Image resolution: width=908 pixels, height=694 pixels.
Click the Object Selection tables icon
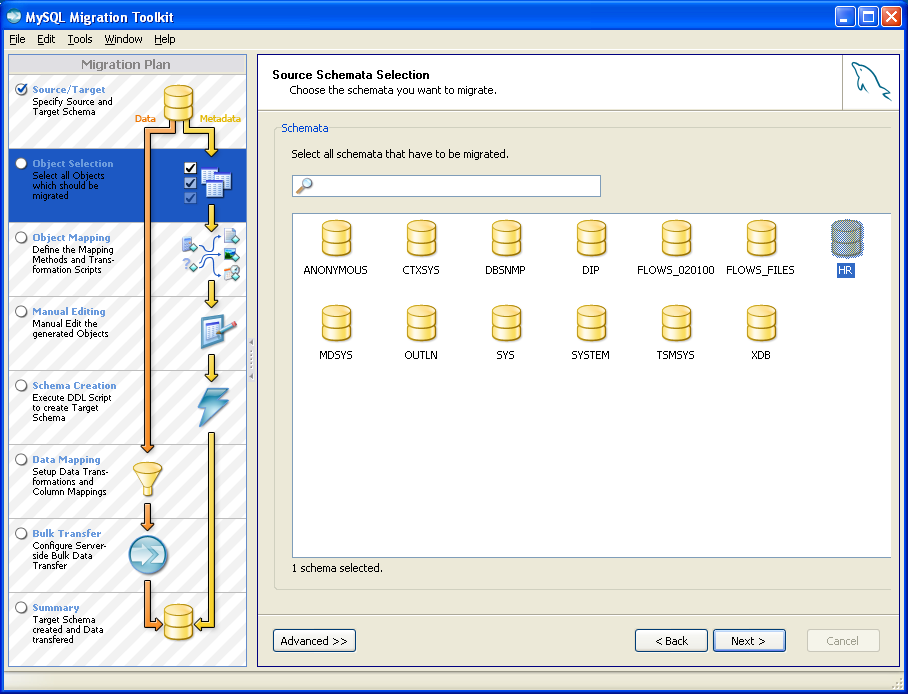coord(216,183)
